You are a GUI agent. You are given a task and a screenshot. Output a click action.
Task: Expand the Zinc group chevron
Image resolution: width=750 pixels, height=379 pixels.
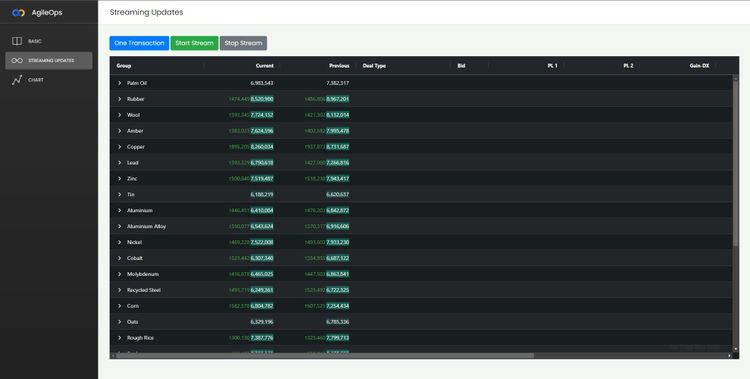pyautogui.click(x=120, y=178)
